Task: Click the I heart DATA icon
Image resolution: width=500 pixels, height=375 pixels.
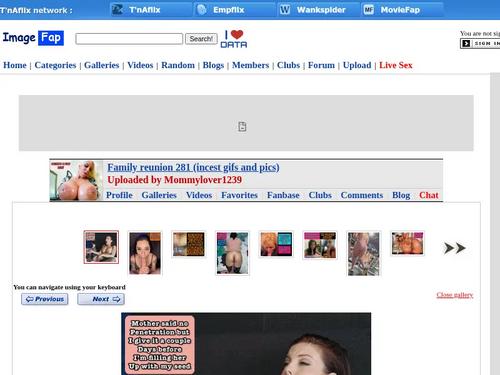Action: coord(234,39)
